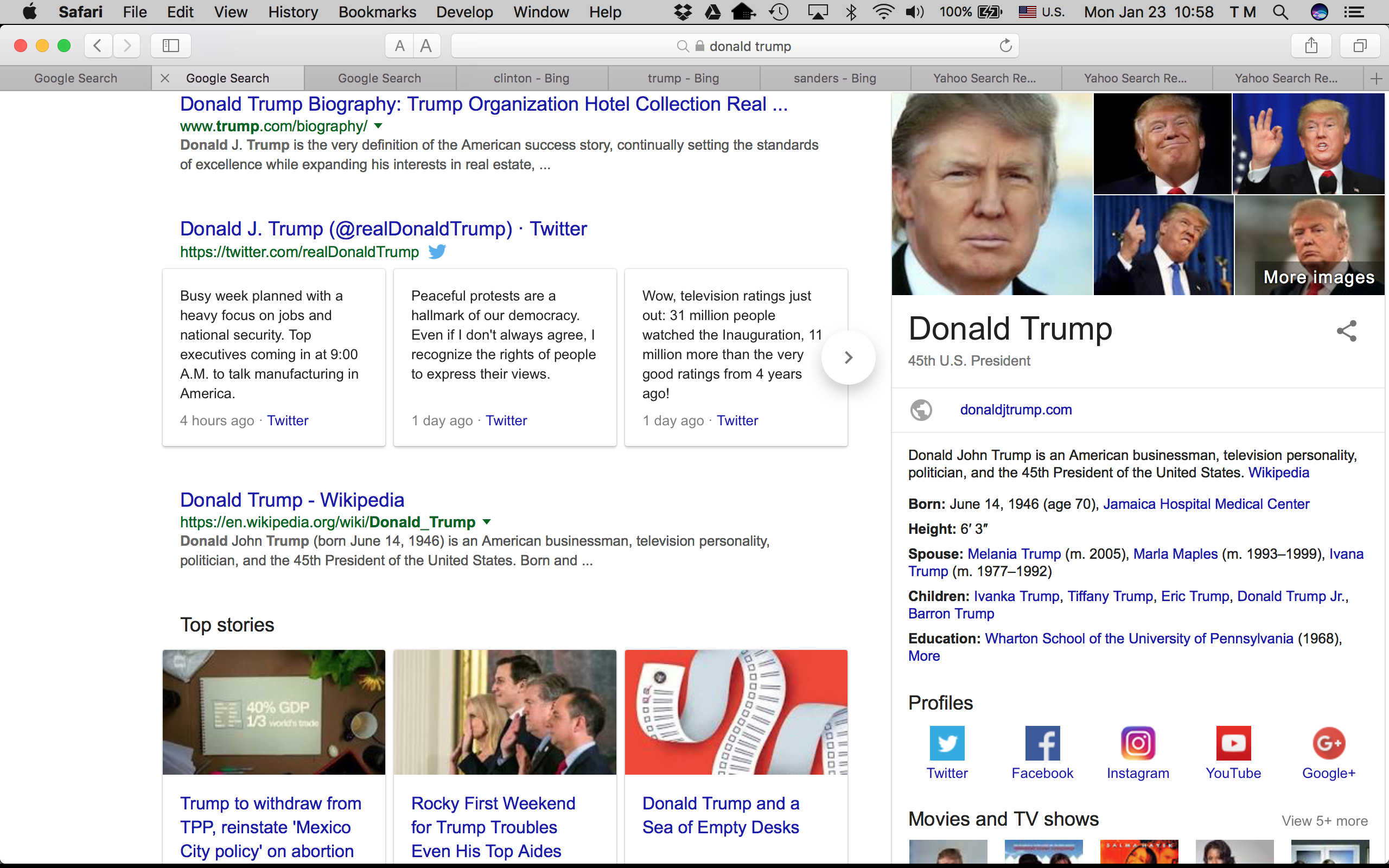Image resolution: width=1389 pixels, height=868 pixels.
Task: Toggle the Safari sidebar button
Action: (x=170, y=46)
